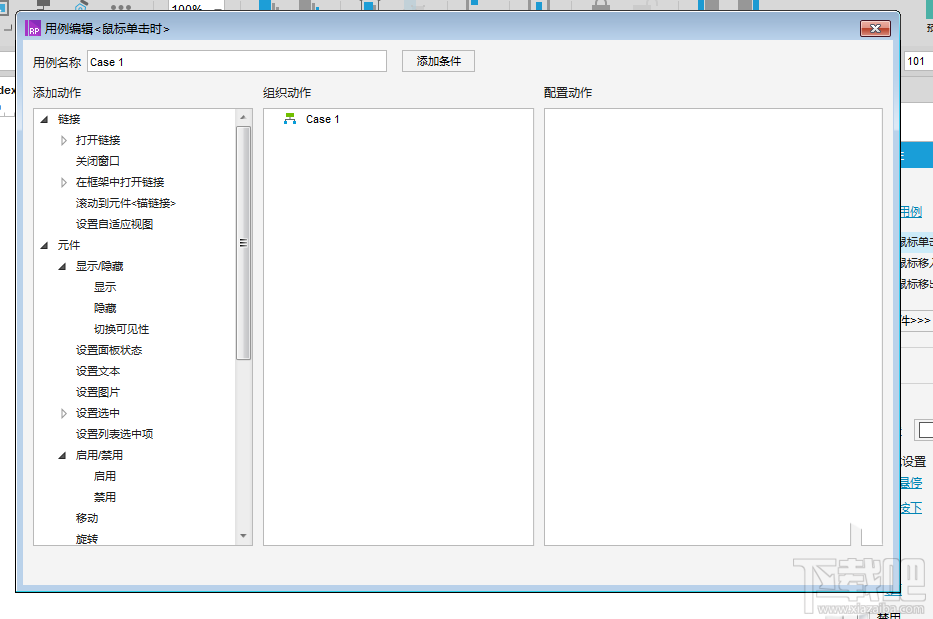Image resolution: width=933 pixels, height=619 pixels.
Task: Click the 添加条件 button
Action: [x=439, y=61]
